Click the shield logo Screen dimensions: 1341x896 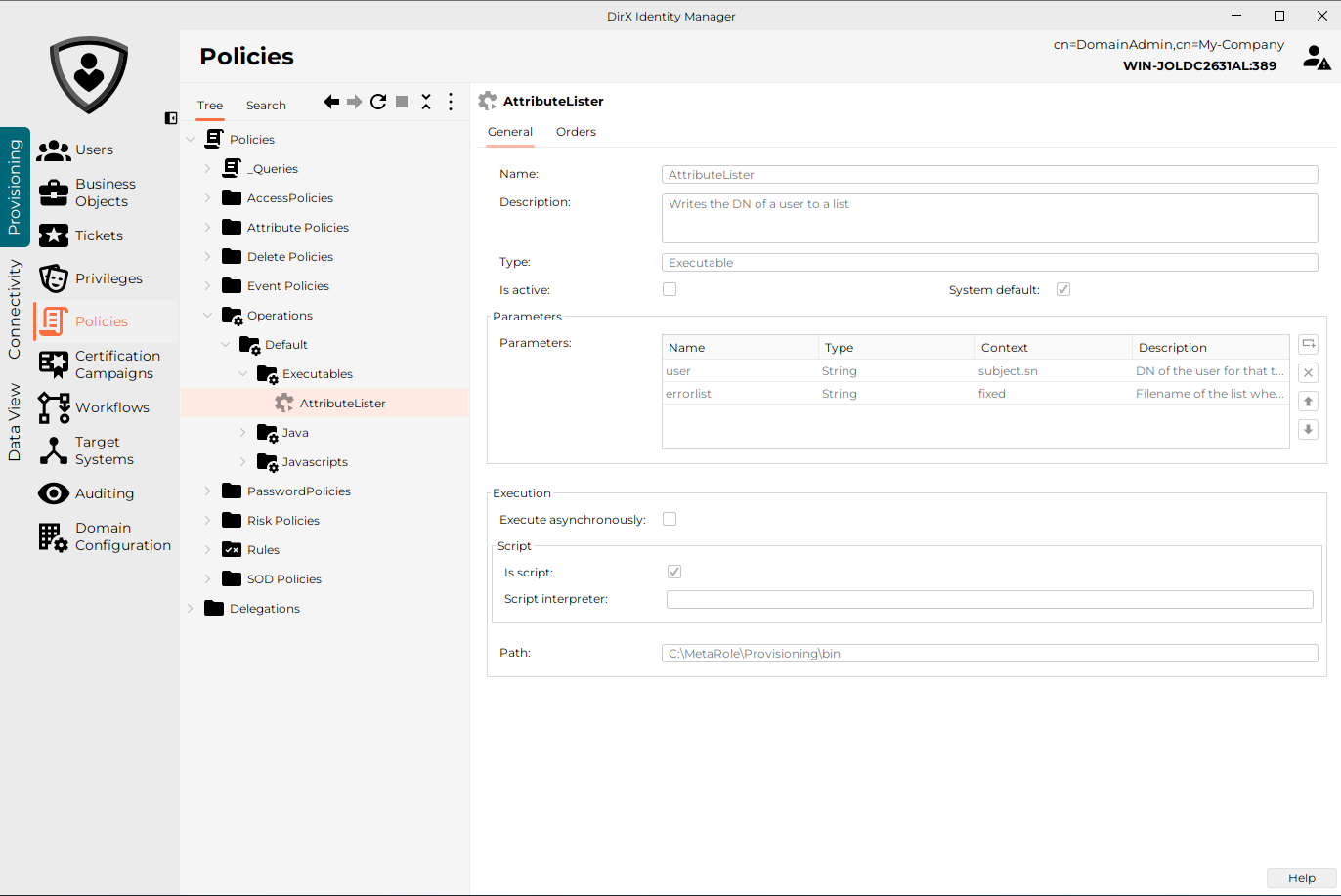[89, 75]
